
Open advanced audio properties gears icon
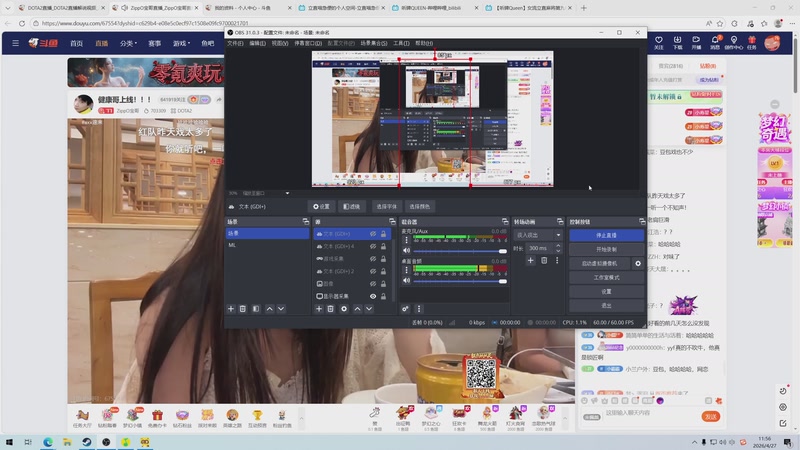tap(405, 309)
